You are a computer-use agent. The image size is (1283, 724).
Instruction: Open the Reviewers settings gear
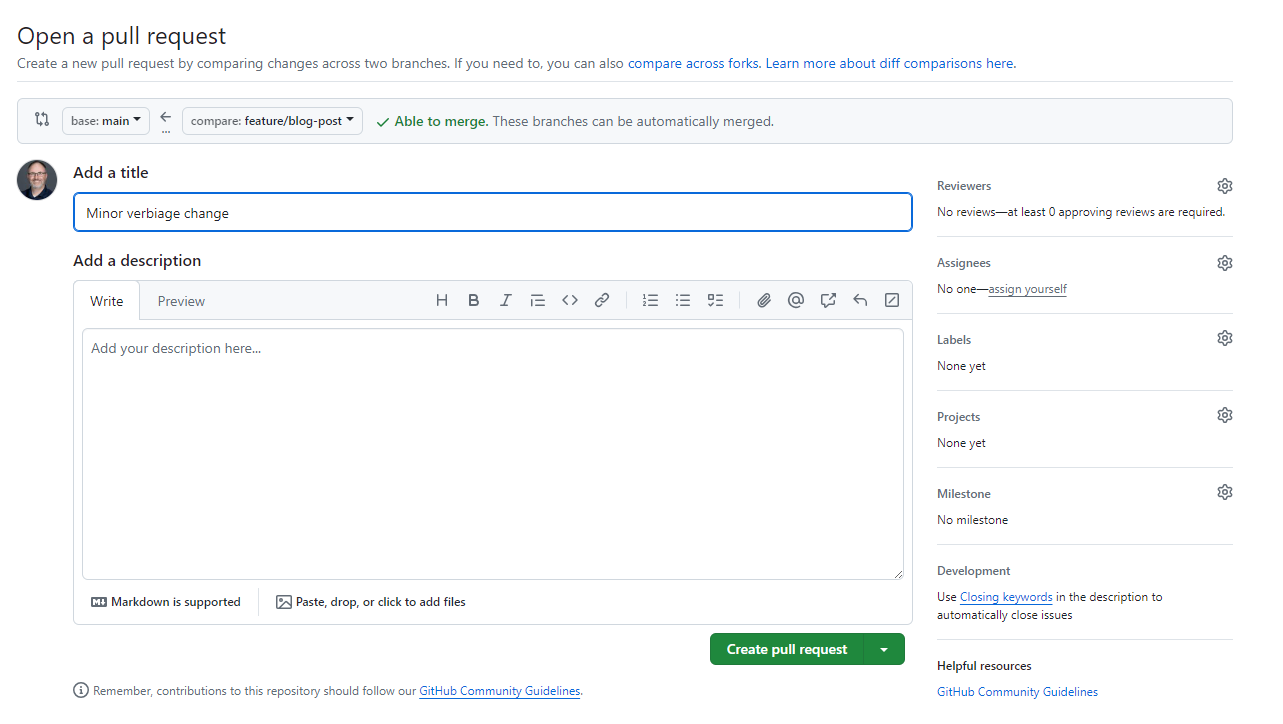tap(1224, 185)
